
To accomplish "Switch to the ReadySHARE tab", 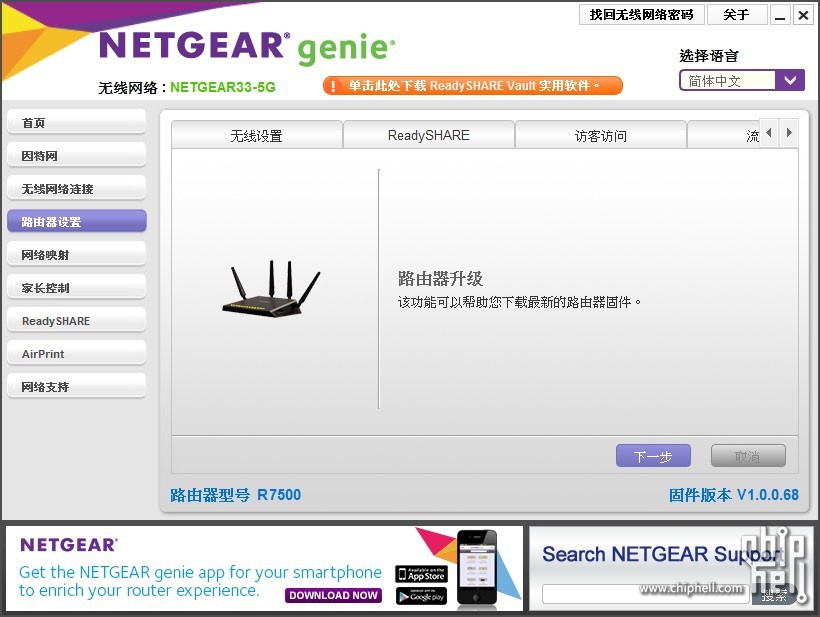I will 429,135.
